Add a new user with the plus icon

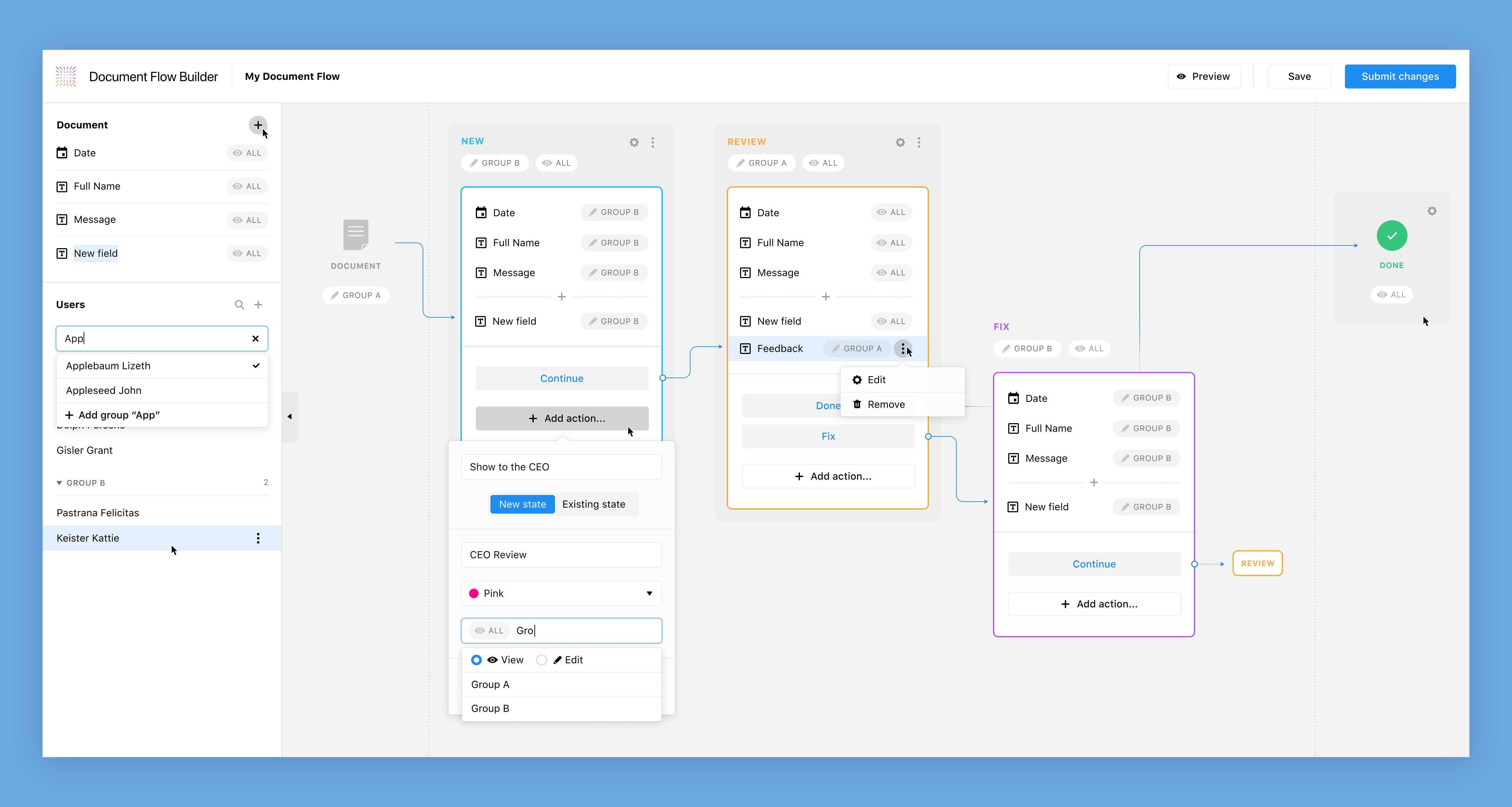(258, 304)
